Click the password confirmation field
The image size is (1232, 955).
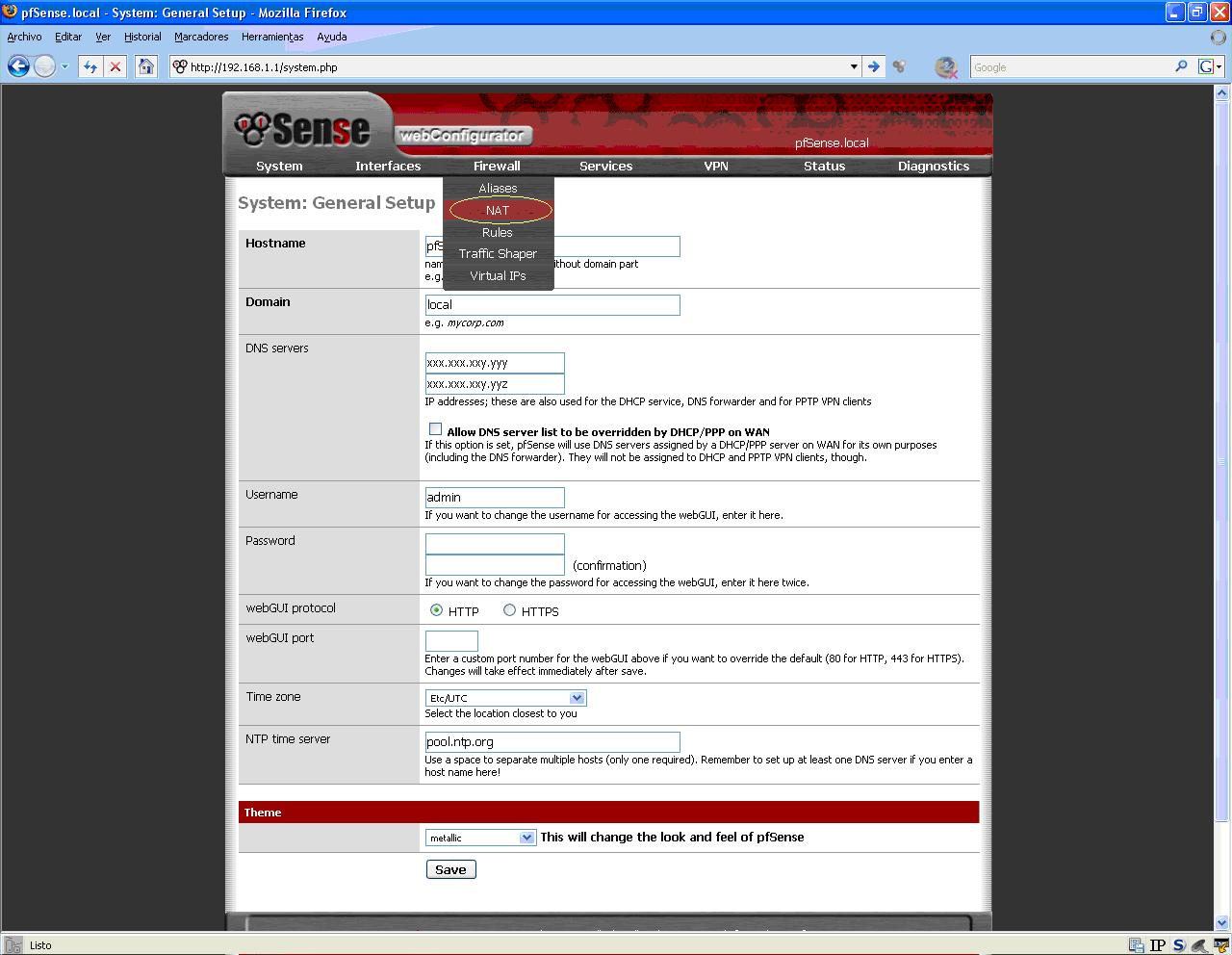pos(495,565)
